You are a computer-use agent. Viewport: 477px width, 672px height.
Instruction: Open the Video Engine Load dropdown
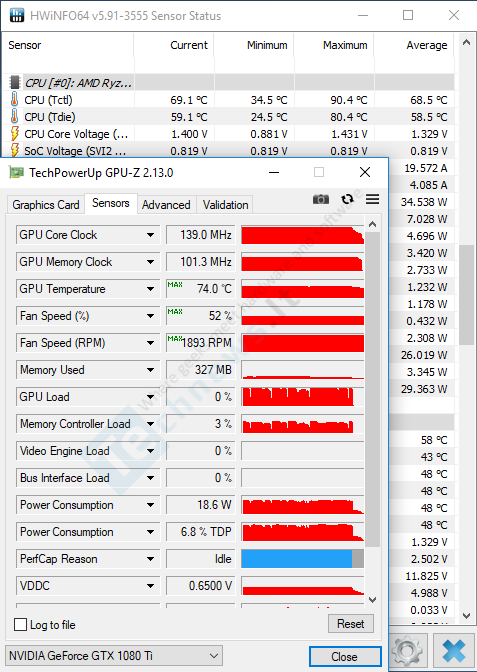[150, 451]
